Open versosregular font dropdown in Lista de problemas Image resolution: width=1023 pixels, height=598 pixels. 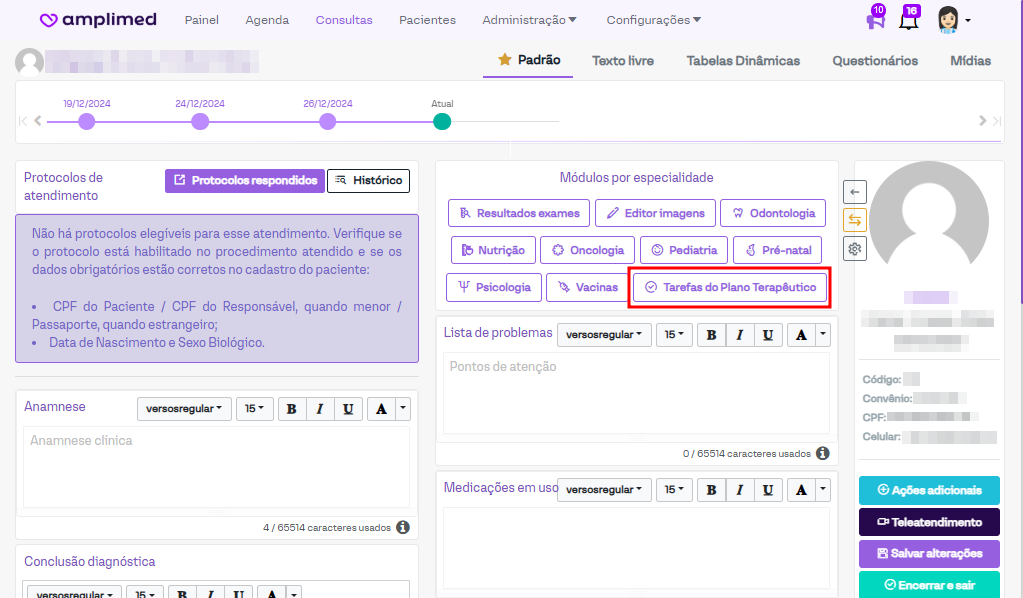click(604, 335)
